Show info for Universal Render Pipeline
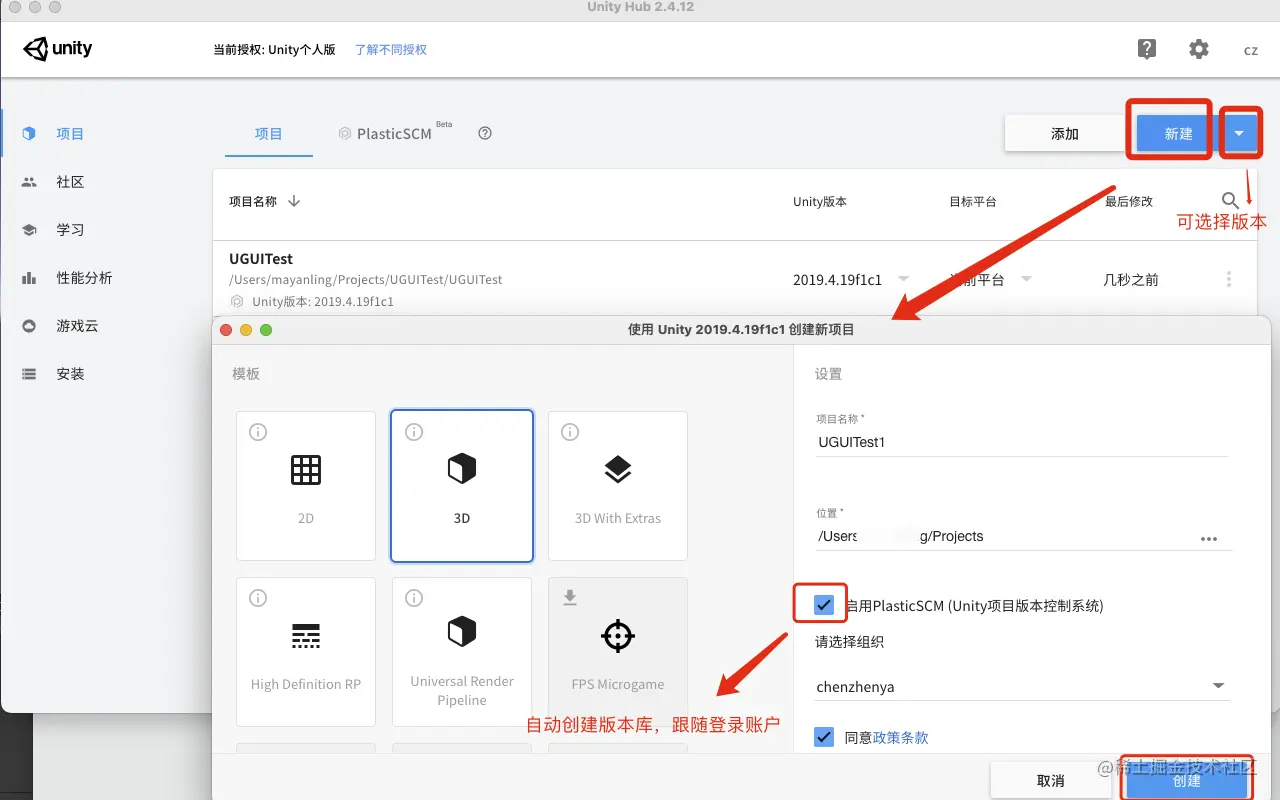 coord(414,598)
